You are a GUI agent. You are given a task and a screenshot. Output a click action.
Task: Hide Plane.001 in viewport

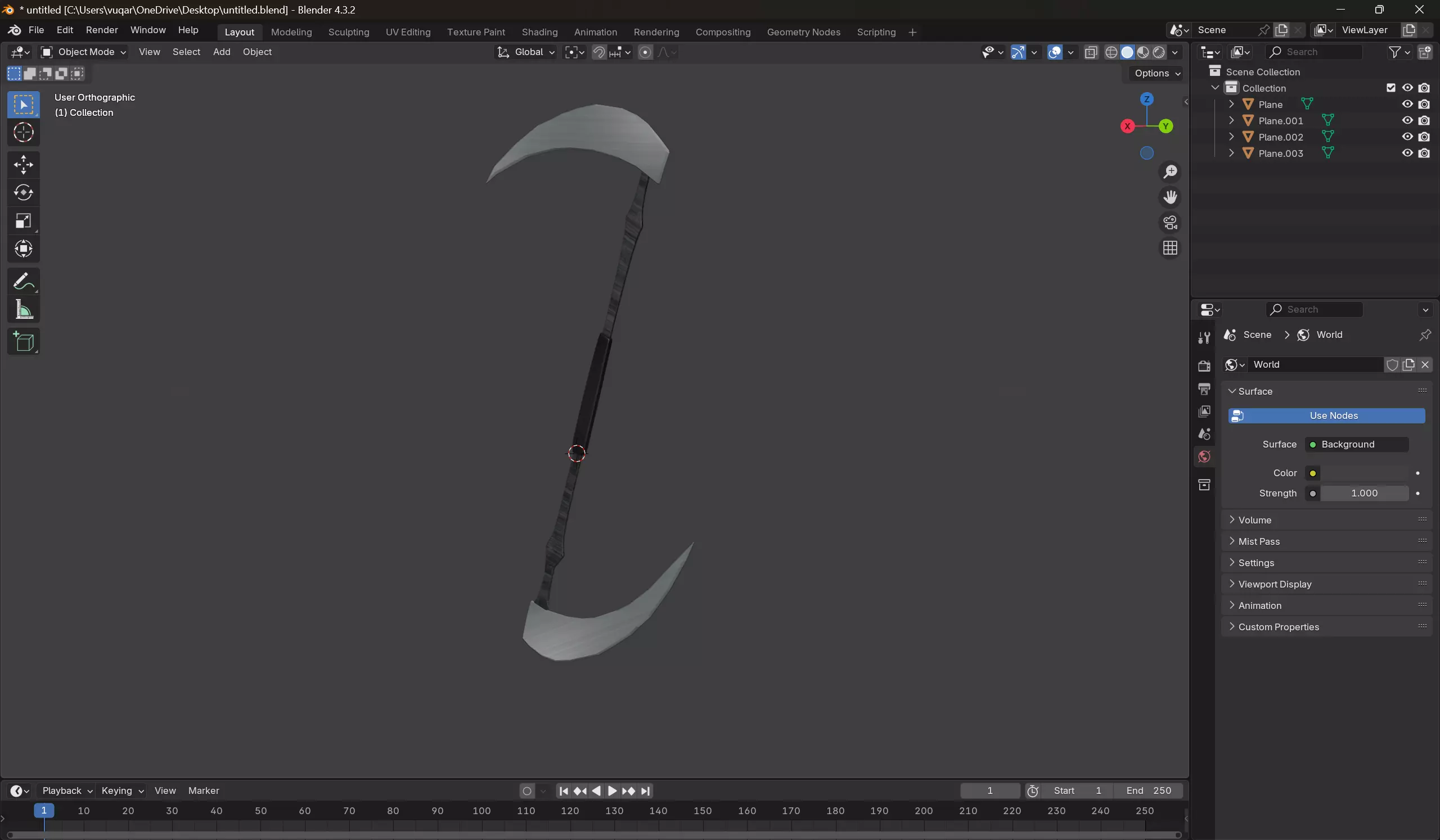(1407, 120)
